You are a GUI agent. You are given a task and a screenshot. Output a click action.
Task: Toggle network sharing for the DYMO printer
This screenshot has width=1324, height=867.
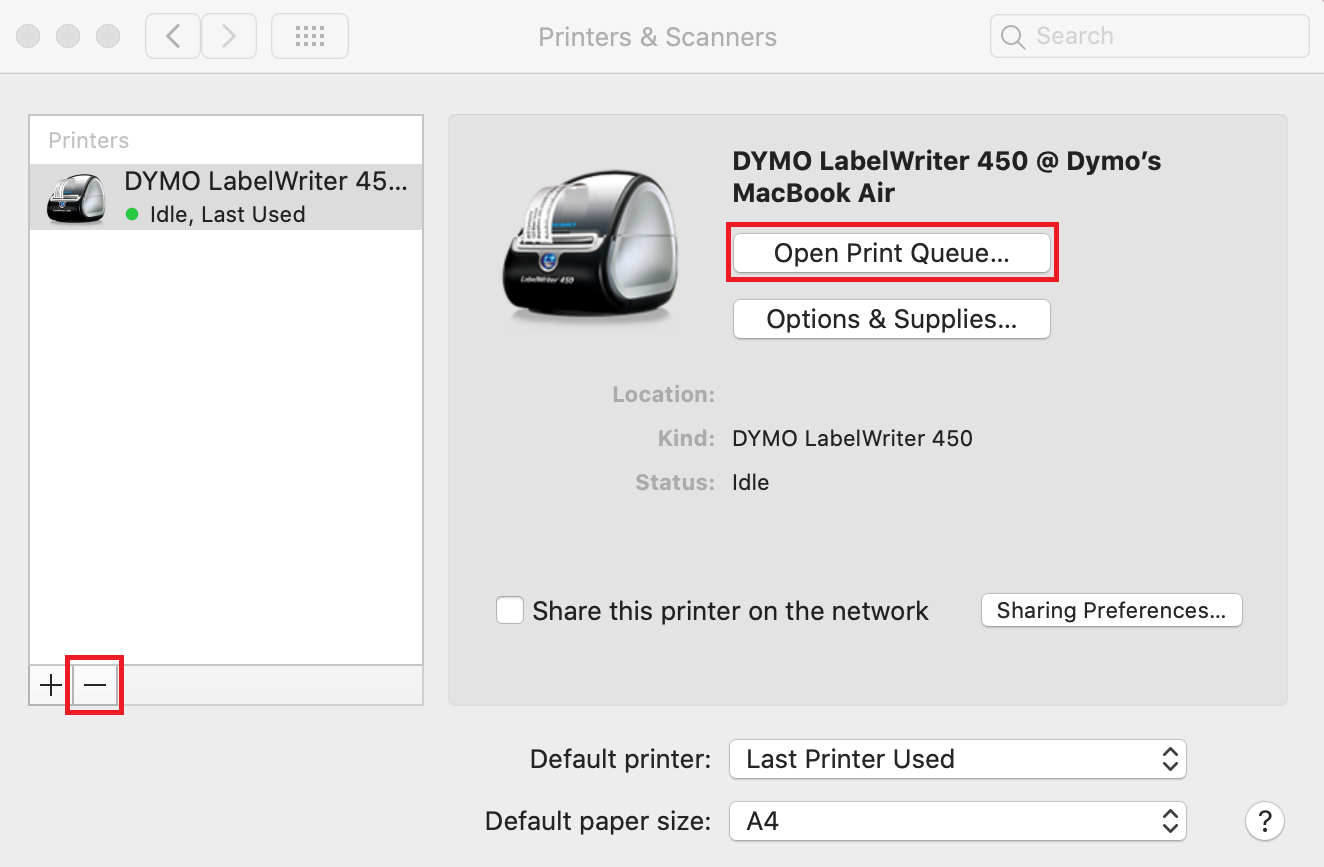[510, 610]
